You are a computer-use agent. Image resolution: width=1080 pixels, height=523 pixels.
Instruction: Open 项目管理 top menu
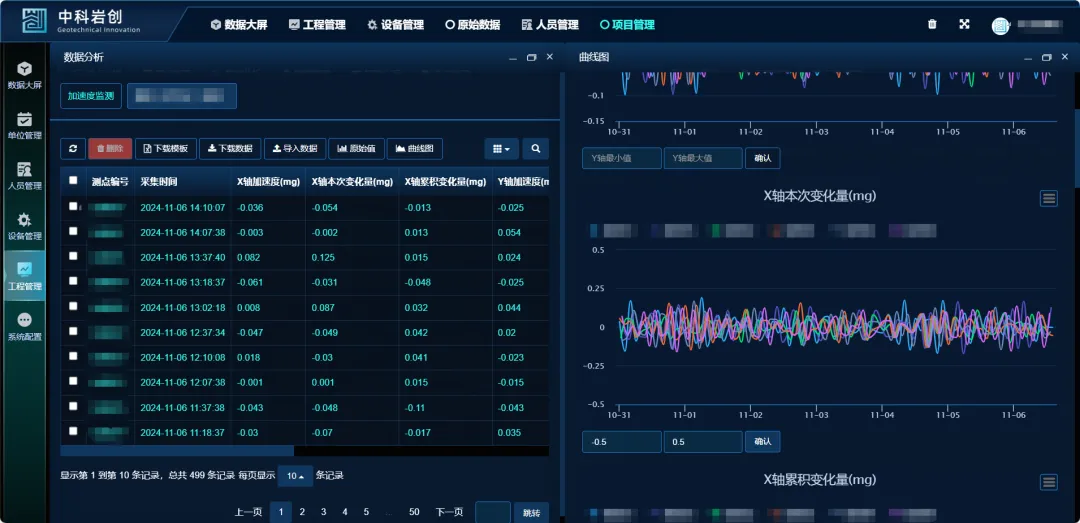click(x=627, y=25)
